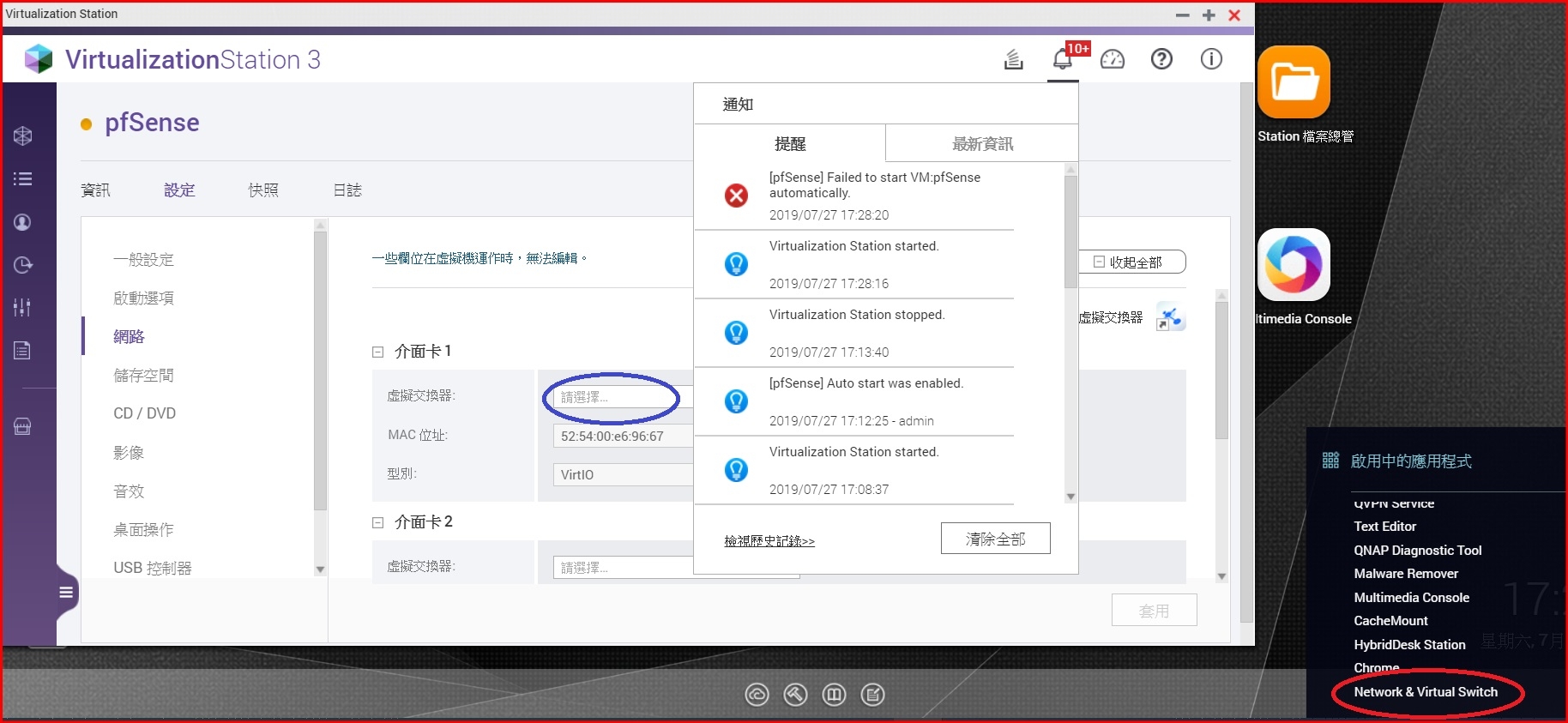The image size is (1568, 723).
Task: Click the apps grid icon beside 啟用中的應用程式
Action: [1330, 461]
